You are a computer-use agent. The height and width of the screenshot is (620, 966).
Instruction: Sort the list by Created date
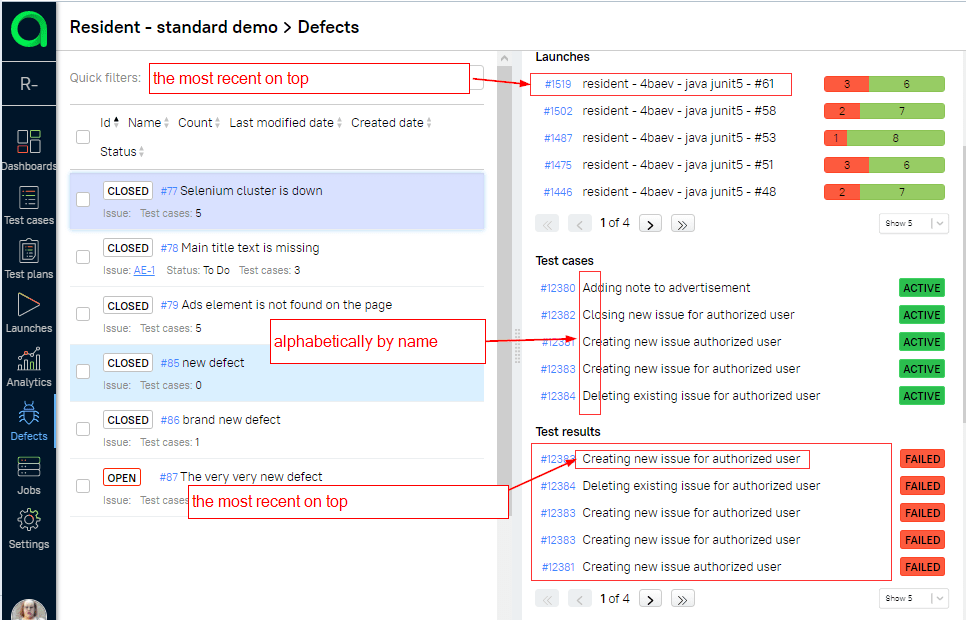coord(390,123)
